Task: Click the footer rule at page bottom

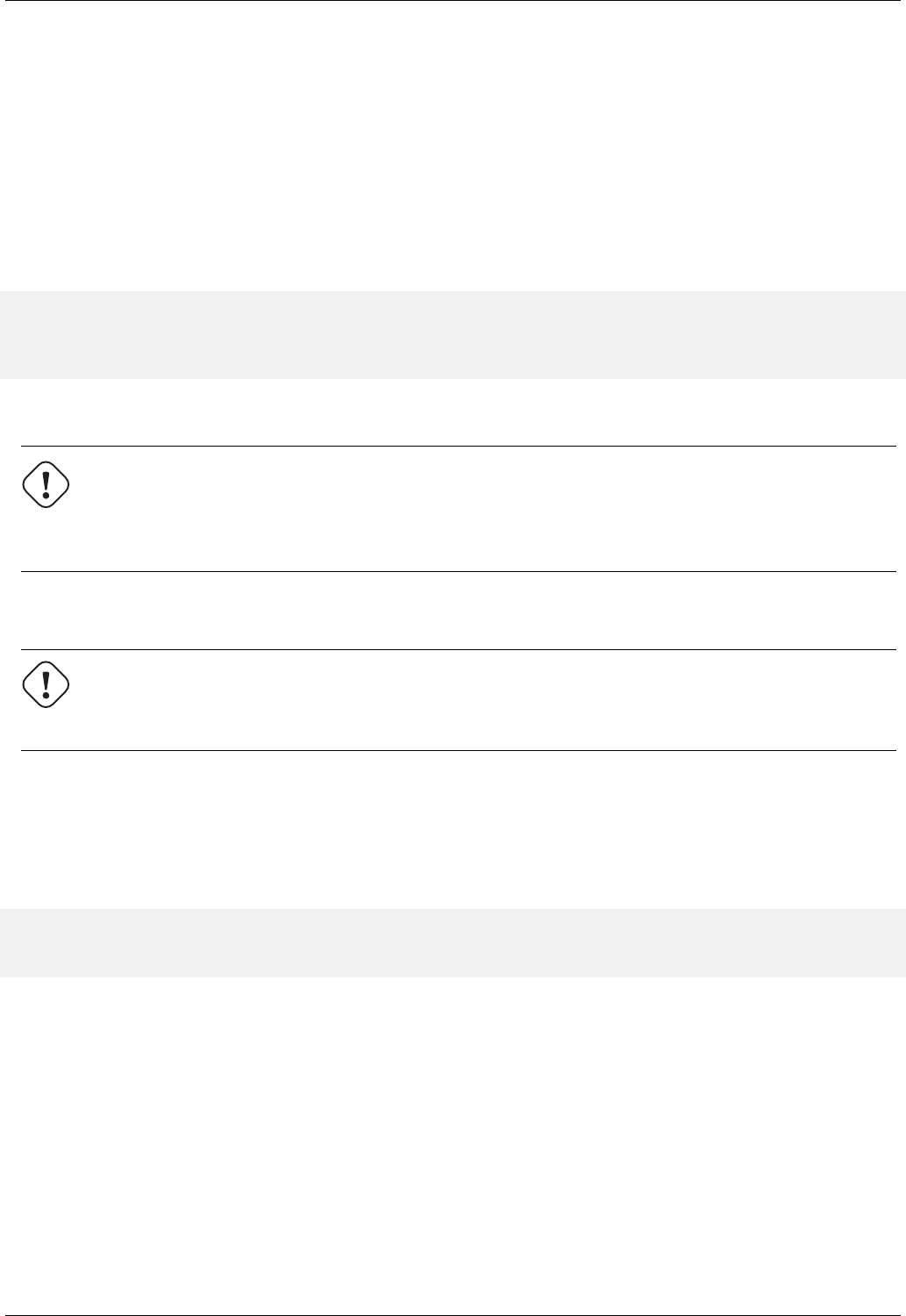Action: (x=453, y=1315)
